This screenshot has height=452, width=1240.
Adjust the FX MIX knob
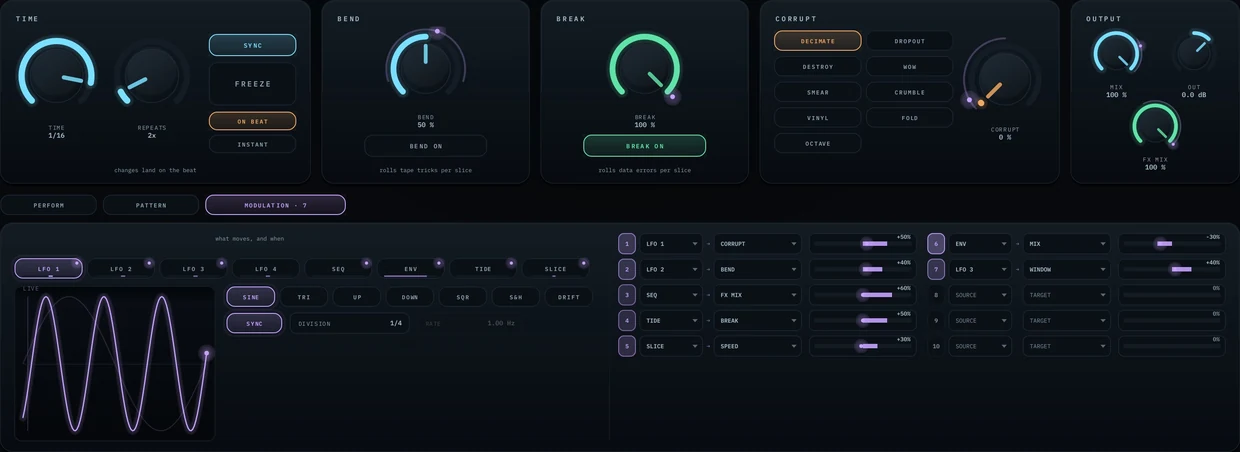tap(1155, 126)
